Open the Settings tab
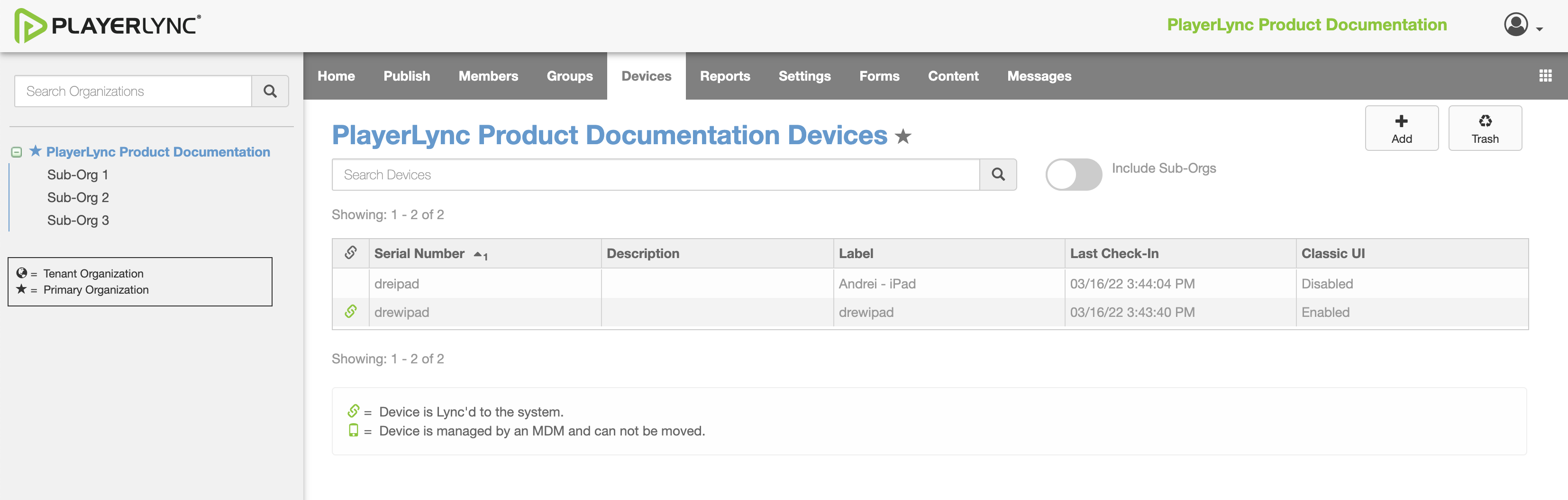Image resolution: width=1568 pixels, height=500 pixels. point(805,76)
